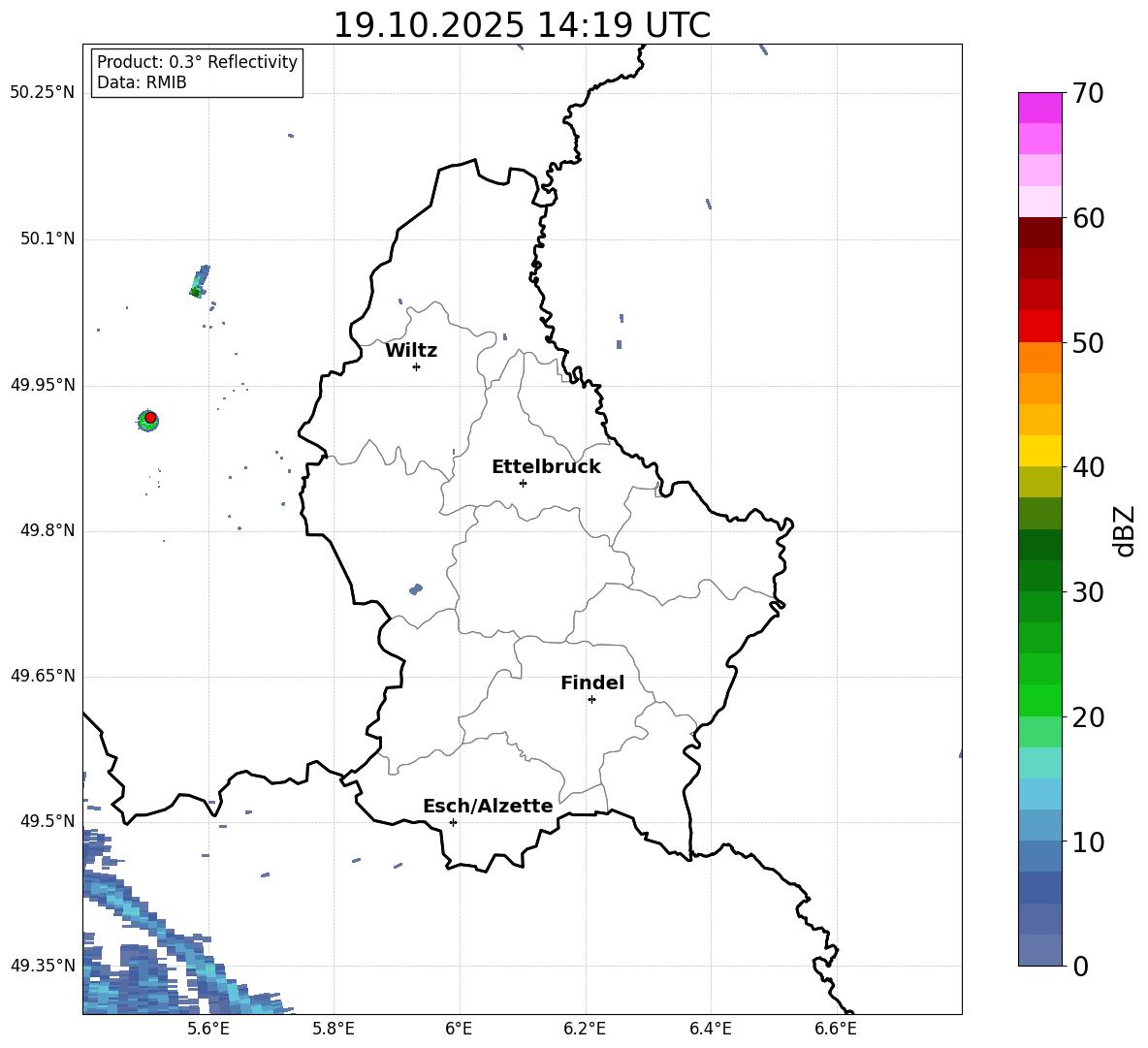Click the 50.25°N latitude label
This screenshot has height=1048, width=1148.
[x=43, y=93]
